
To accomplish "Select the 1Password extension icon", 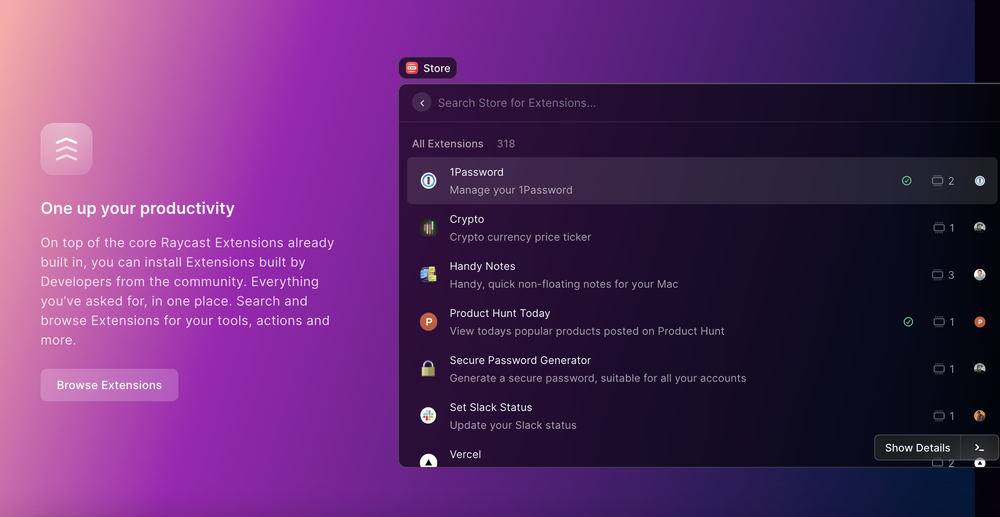I will click(x=429, y=181).
